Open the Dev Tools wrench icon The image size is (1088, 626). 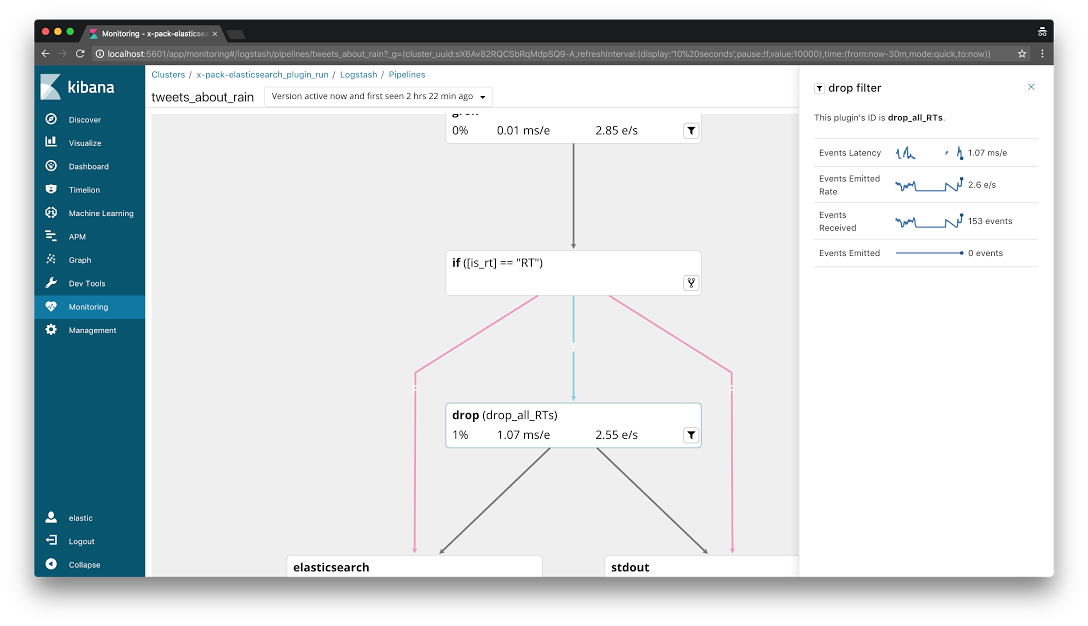point(51,283)
